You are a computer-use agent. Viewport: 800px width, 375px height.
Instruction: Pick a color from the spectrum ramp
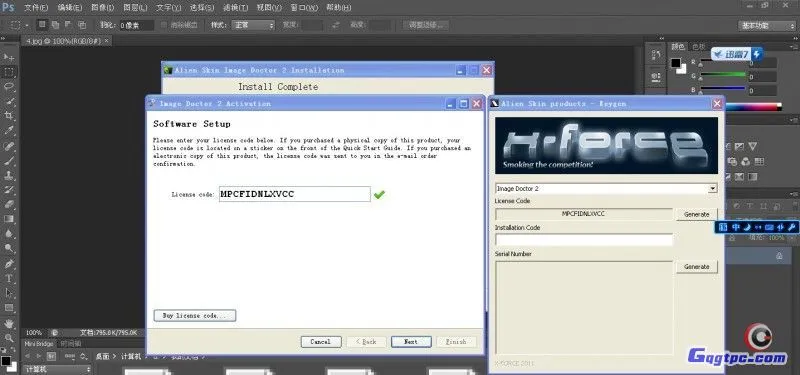753,107
